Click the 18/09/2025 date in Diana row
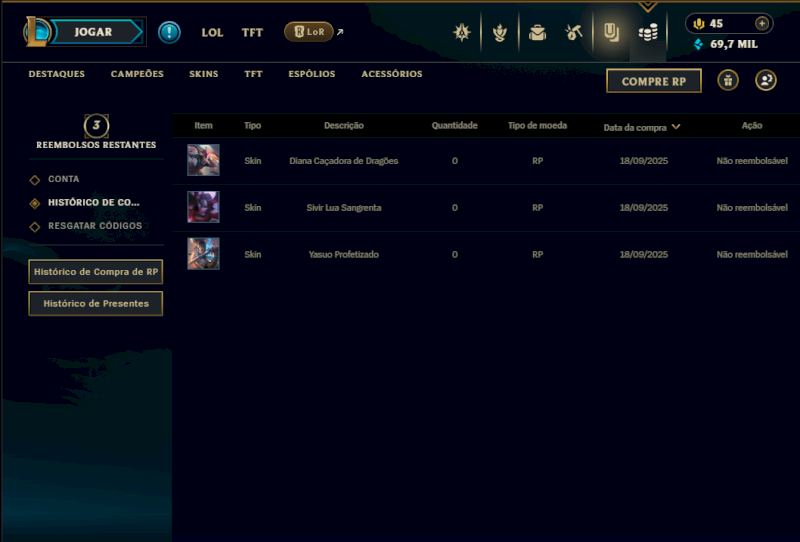The image size is (800, 542). pos(644,161)
